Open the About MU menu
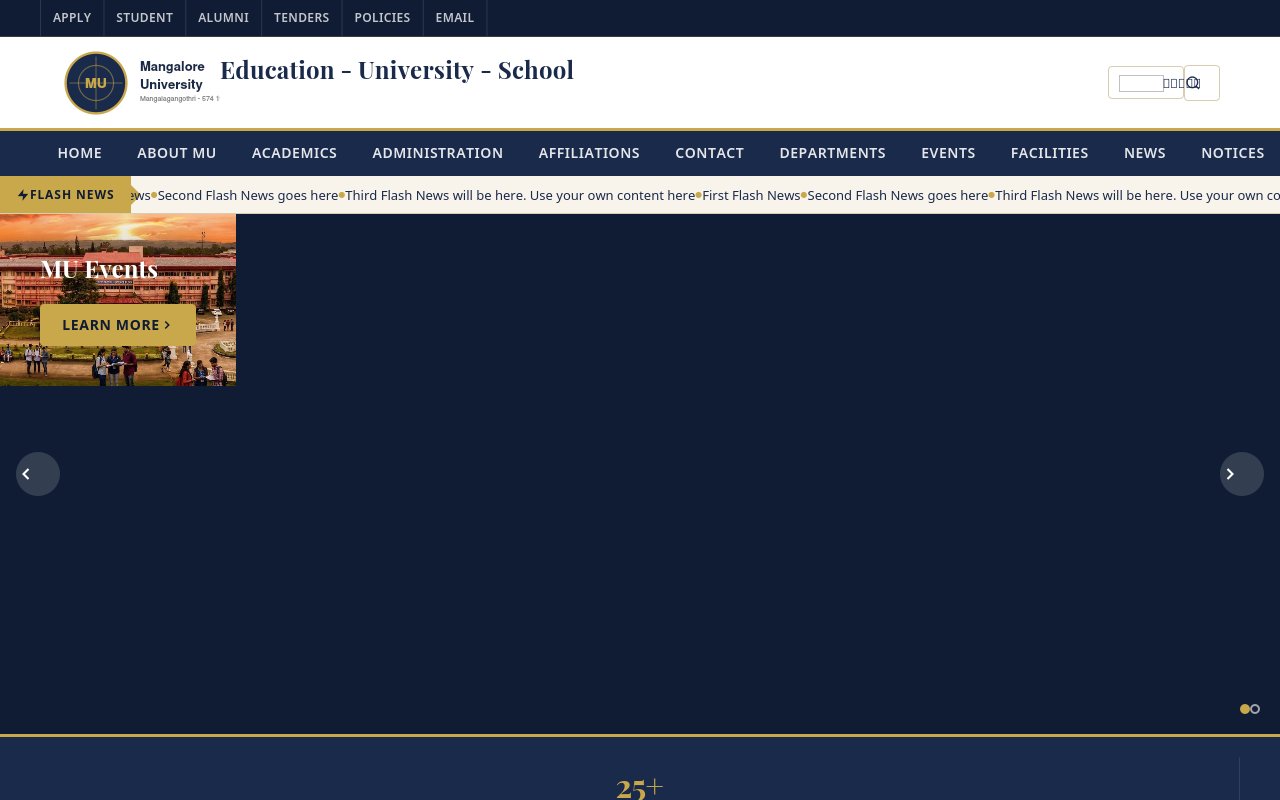 pos(177,153)
